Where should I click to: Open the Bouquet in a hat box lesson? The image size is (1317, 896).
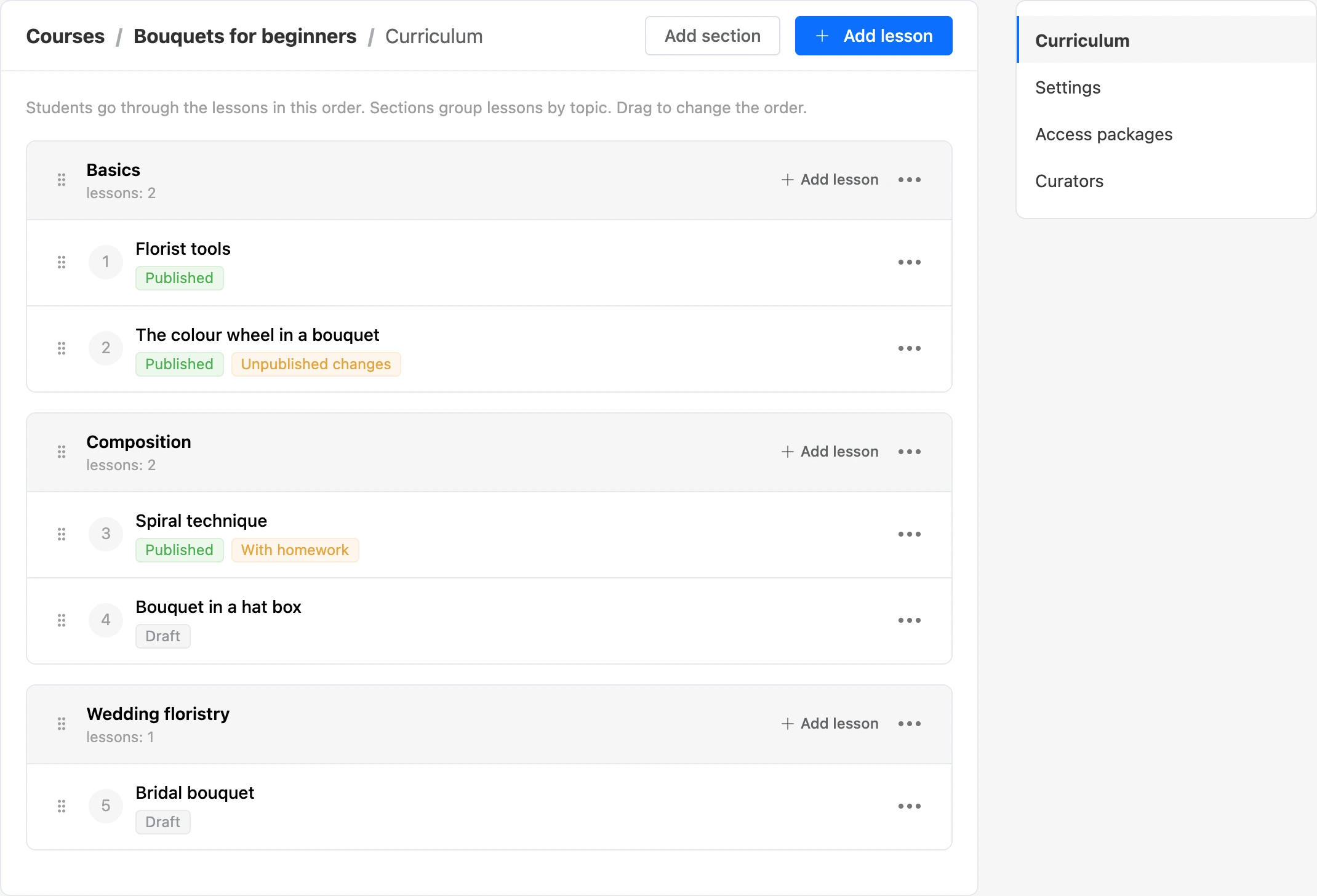click(218, 607)
